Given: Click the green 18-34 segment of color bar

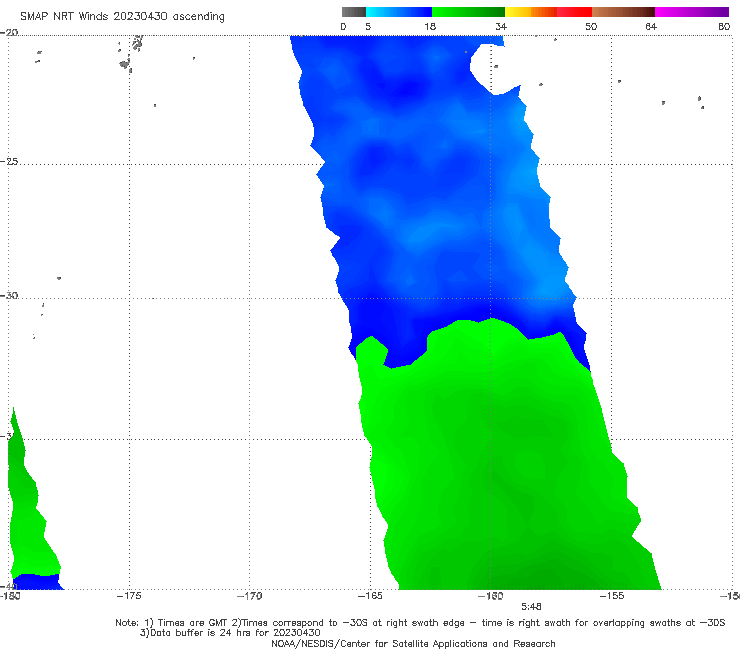Looking at the screenshot, I should click(468, 12).
